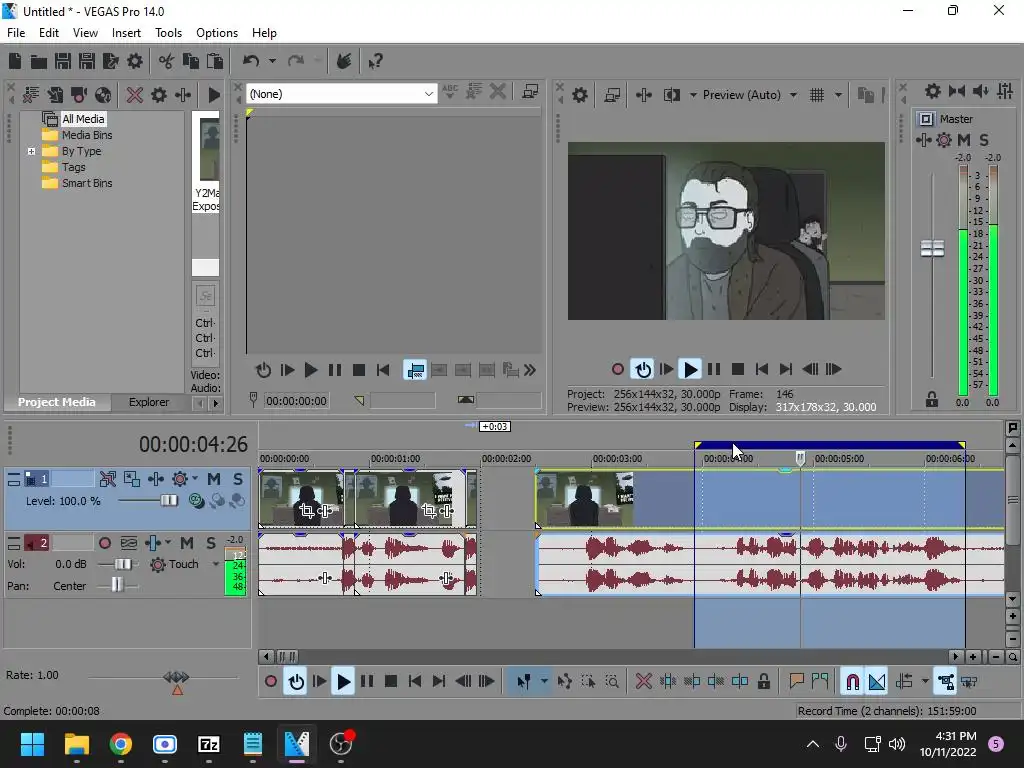Open Chrome from the Windows taskbar
This screenshot has height=768, width=1024.
pyautogui.click(x=121, y=744)
